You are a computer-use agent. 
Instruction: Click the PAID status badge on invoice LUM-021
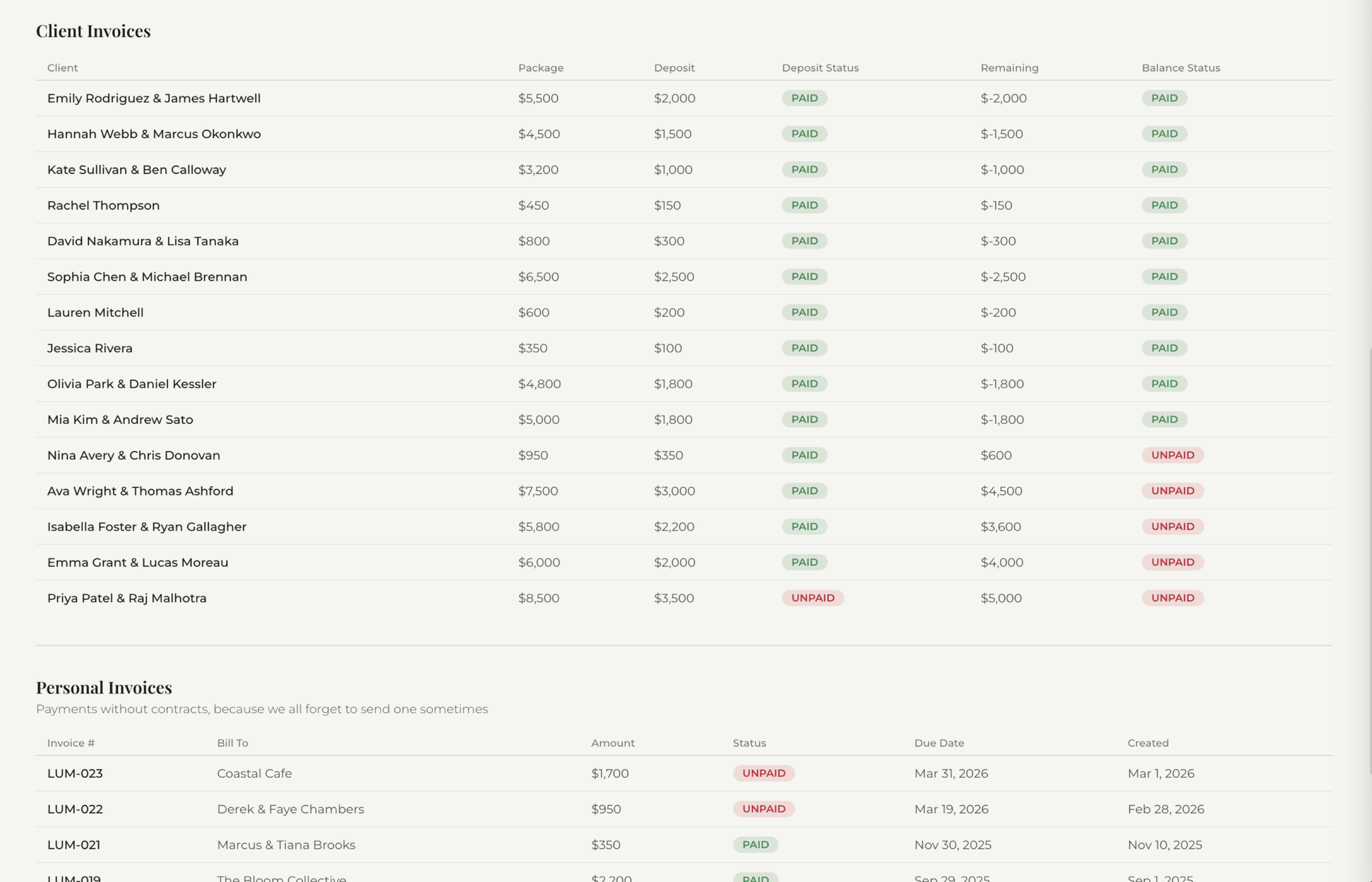pos(756,844)
